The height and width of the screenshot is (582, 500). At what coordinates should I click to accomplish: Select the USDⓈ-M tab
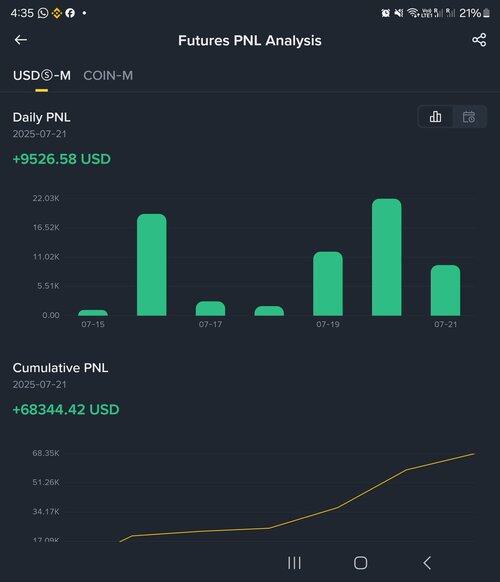tap(42, 75)
